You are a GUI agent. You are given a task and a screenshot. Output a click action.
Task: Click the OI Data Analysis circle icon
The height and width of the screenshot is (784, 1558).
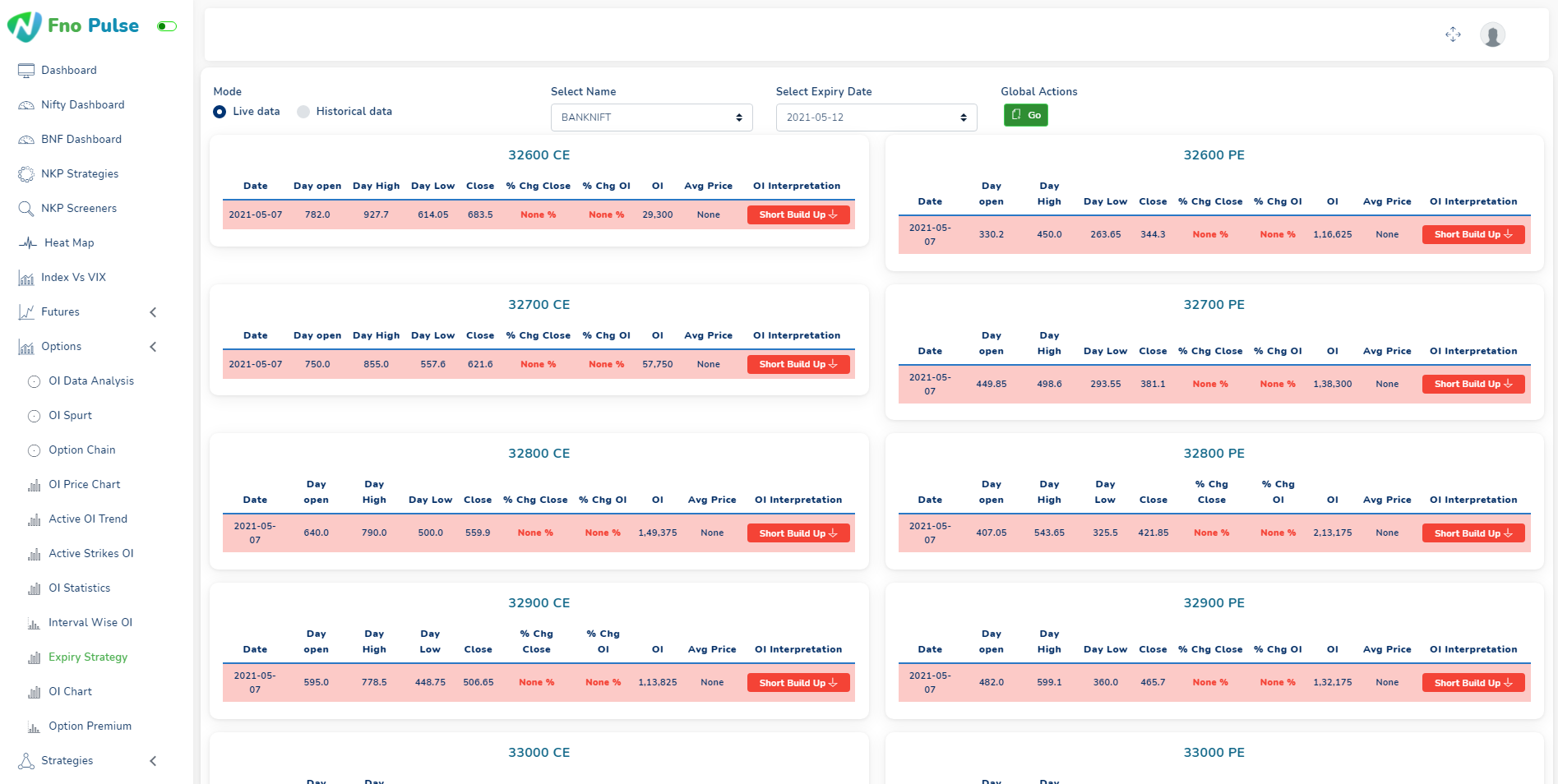[34, 381]
